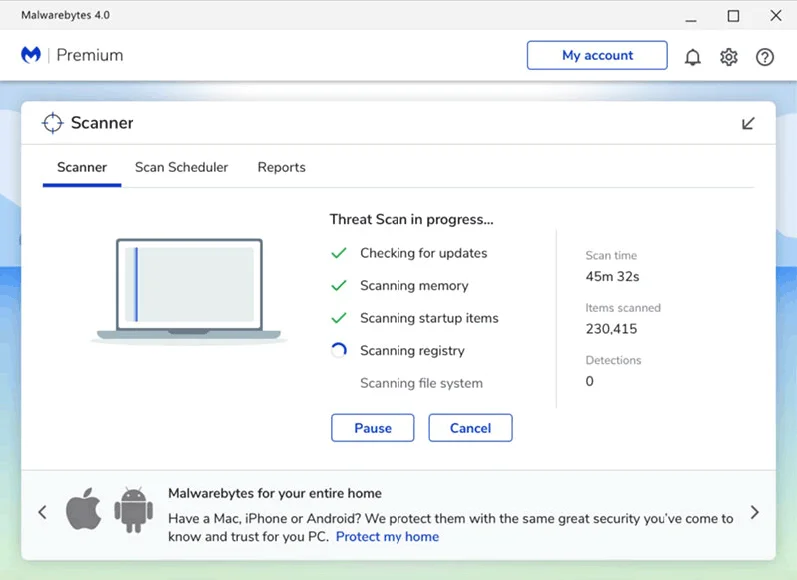Open the notifications bell icon
Image resolution: width=797 pixels, height=580 pixels.
692,57
